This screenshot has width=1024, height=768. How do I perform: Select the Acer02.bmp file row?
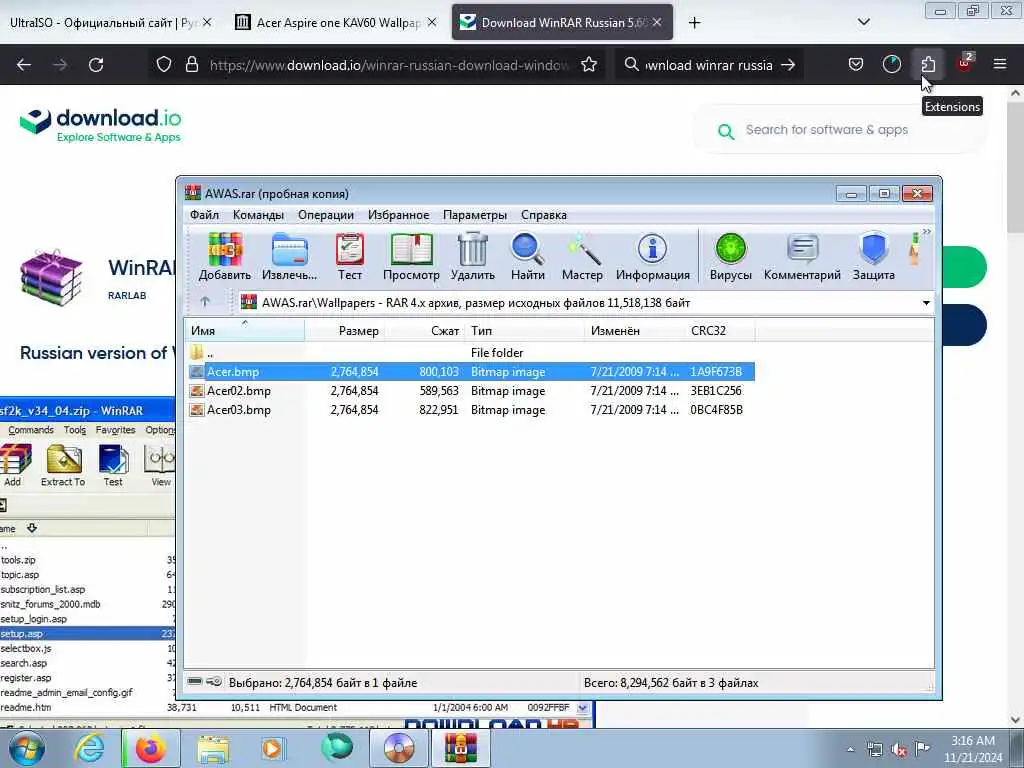coord(472,391)
